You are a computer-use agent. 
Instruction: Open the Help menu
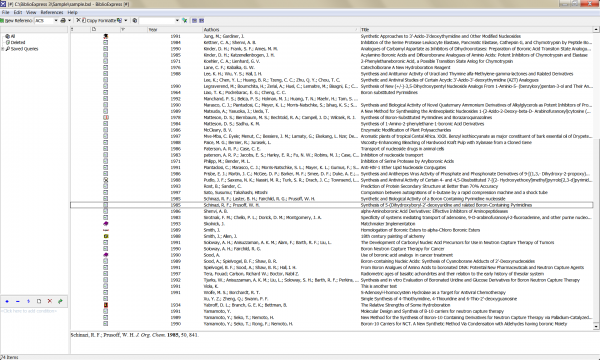click(x=72, y=12)
